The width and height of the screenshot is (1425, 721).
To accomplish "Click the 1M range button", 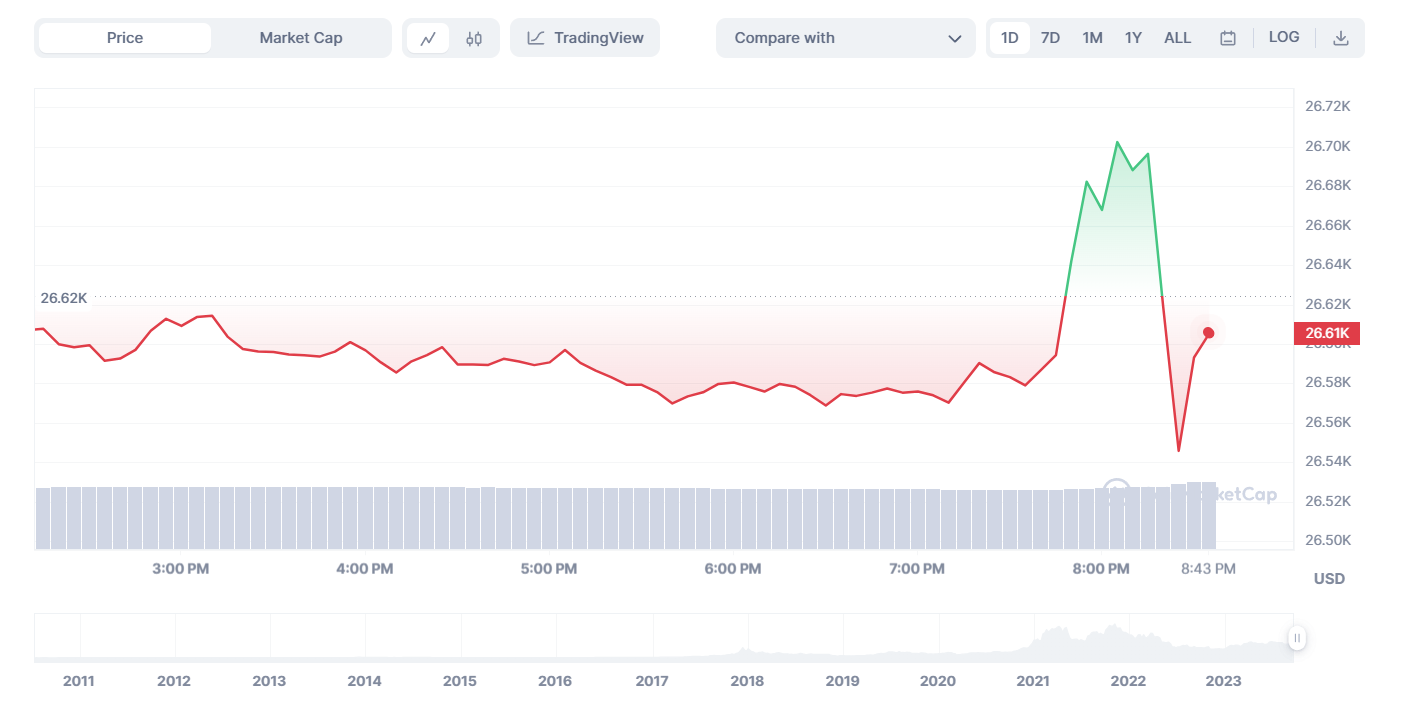I will coord(1091,37).
